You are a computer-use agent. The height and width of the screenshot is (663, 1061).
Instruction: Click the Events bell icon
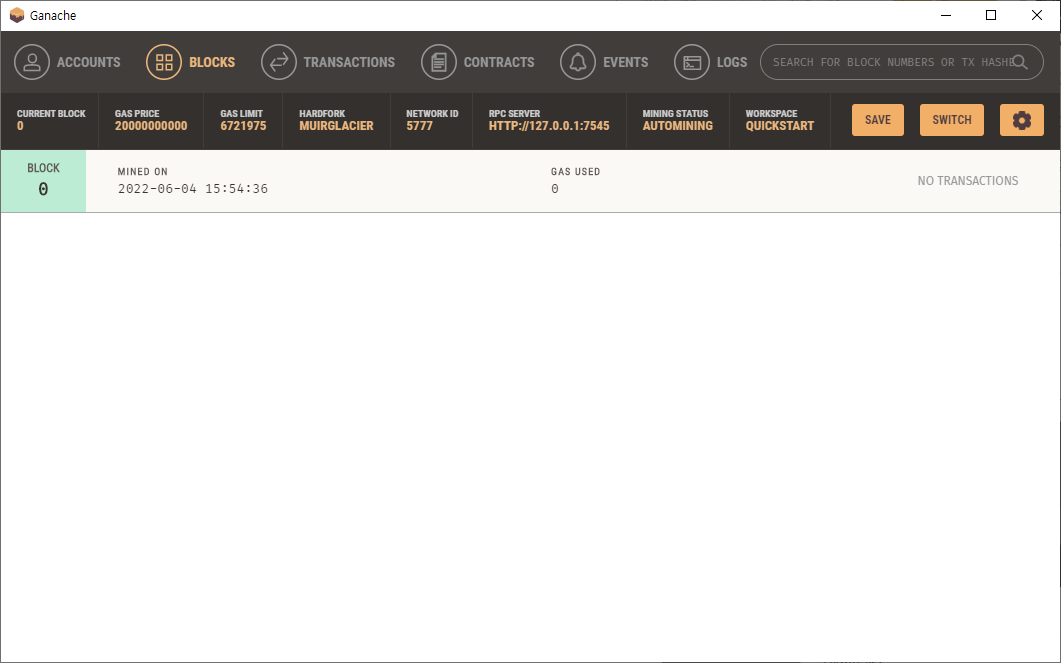(578, 62)
